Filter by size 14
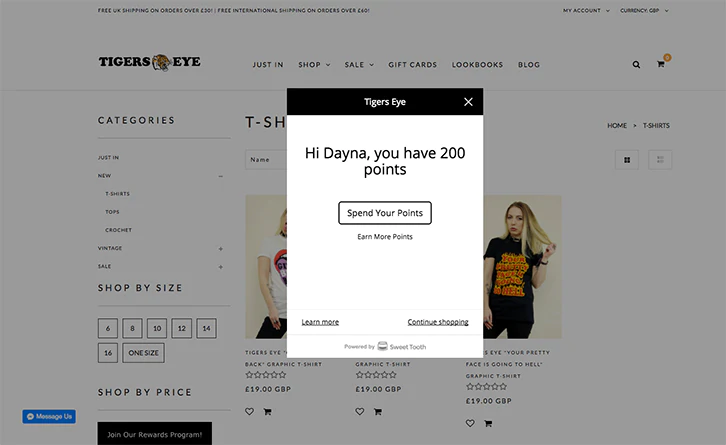Viewport: 726px width, 445px height. tap(206, 328)
